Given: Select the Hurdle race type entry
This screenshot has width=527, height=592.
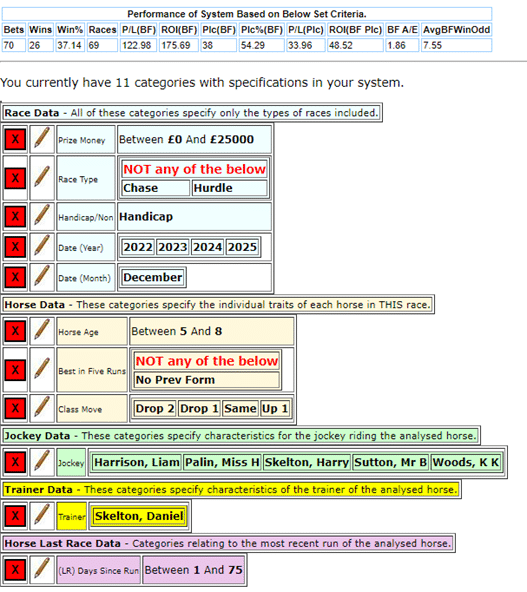Looking at the screenshot, I should 230,188.
